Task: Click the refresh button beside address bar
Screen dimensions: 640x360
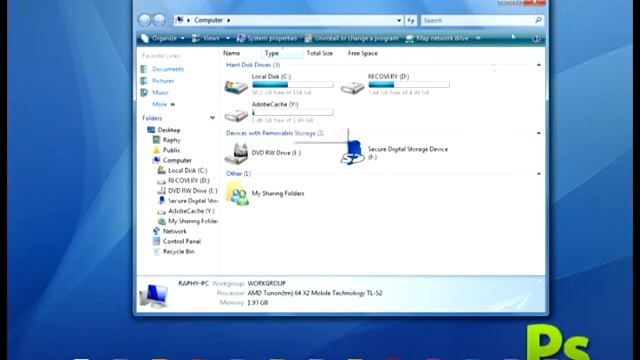Action: (411, 20)
